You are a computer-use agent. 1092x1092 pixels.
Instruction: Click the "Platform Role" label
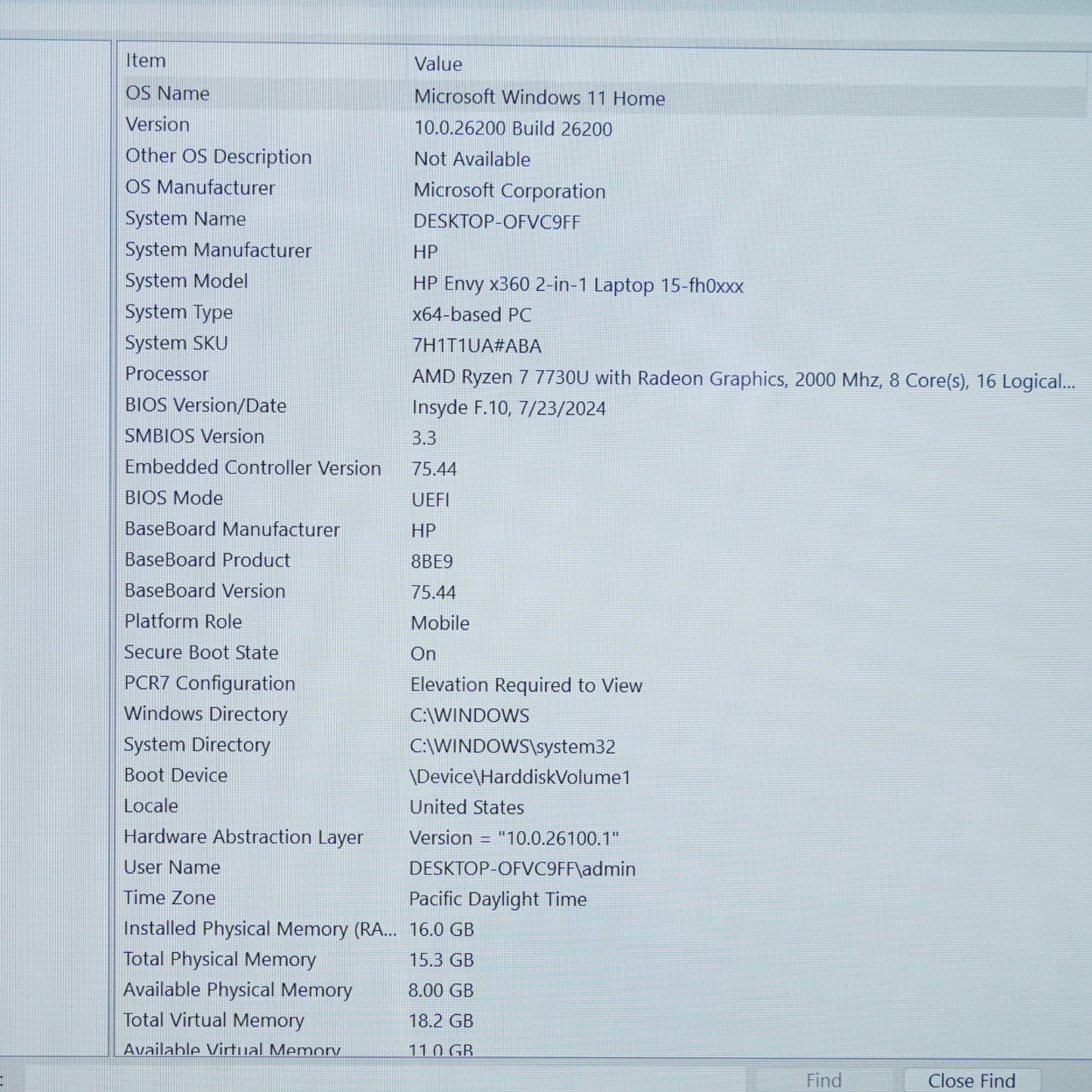click(184, 621)
